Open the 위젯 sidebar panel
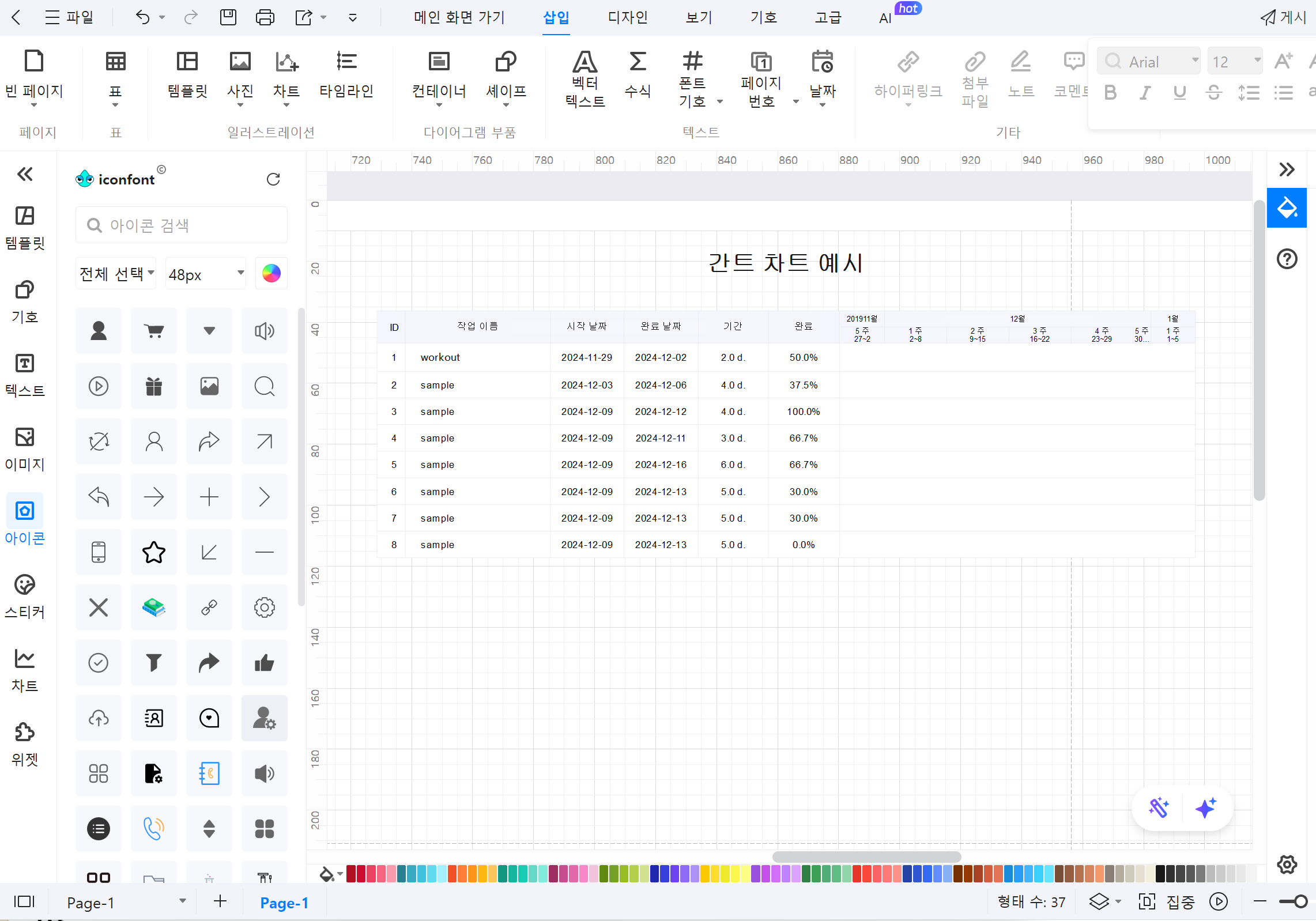 coord(25,743)
